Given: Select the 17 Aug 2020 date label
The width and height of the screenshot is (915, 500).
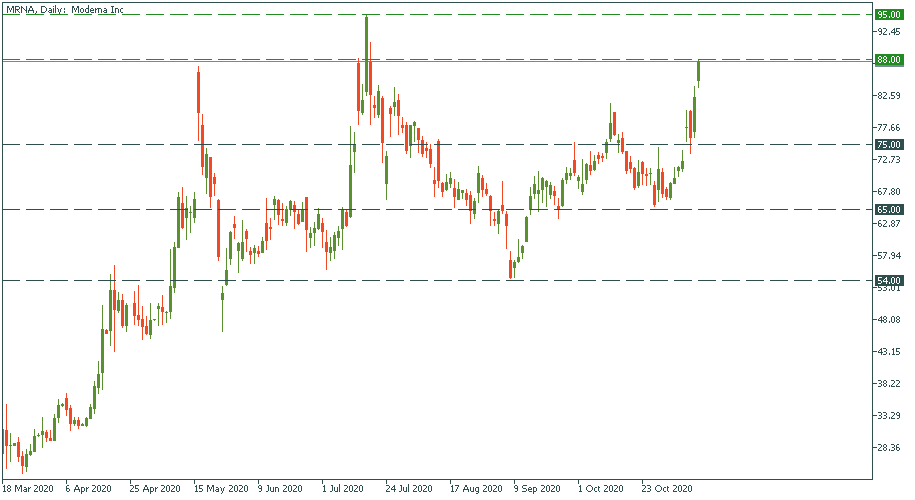Looking at the screenshot, I should point(475,489).
